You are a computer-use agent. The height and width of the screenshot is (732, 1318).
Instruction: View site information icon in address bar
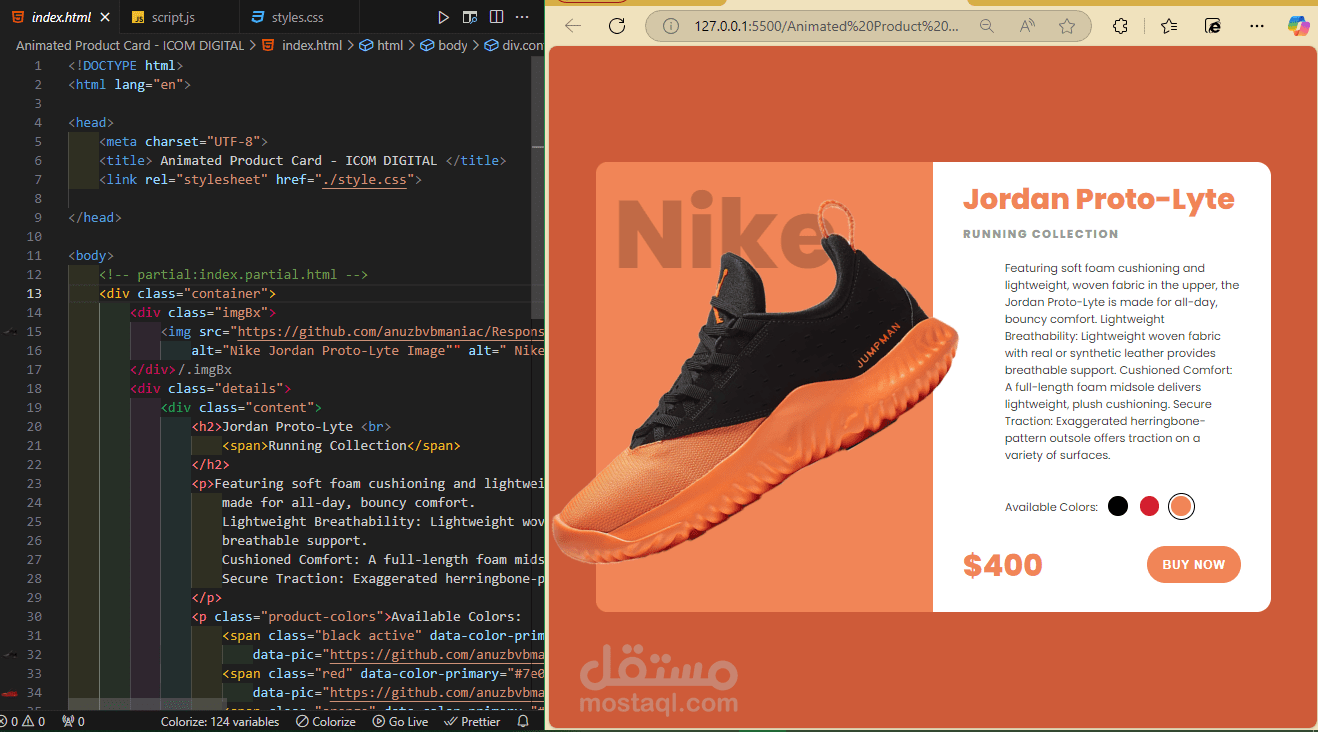[672, 26]
